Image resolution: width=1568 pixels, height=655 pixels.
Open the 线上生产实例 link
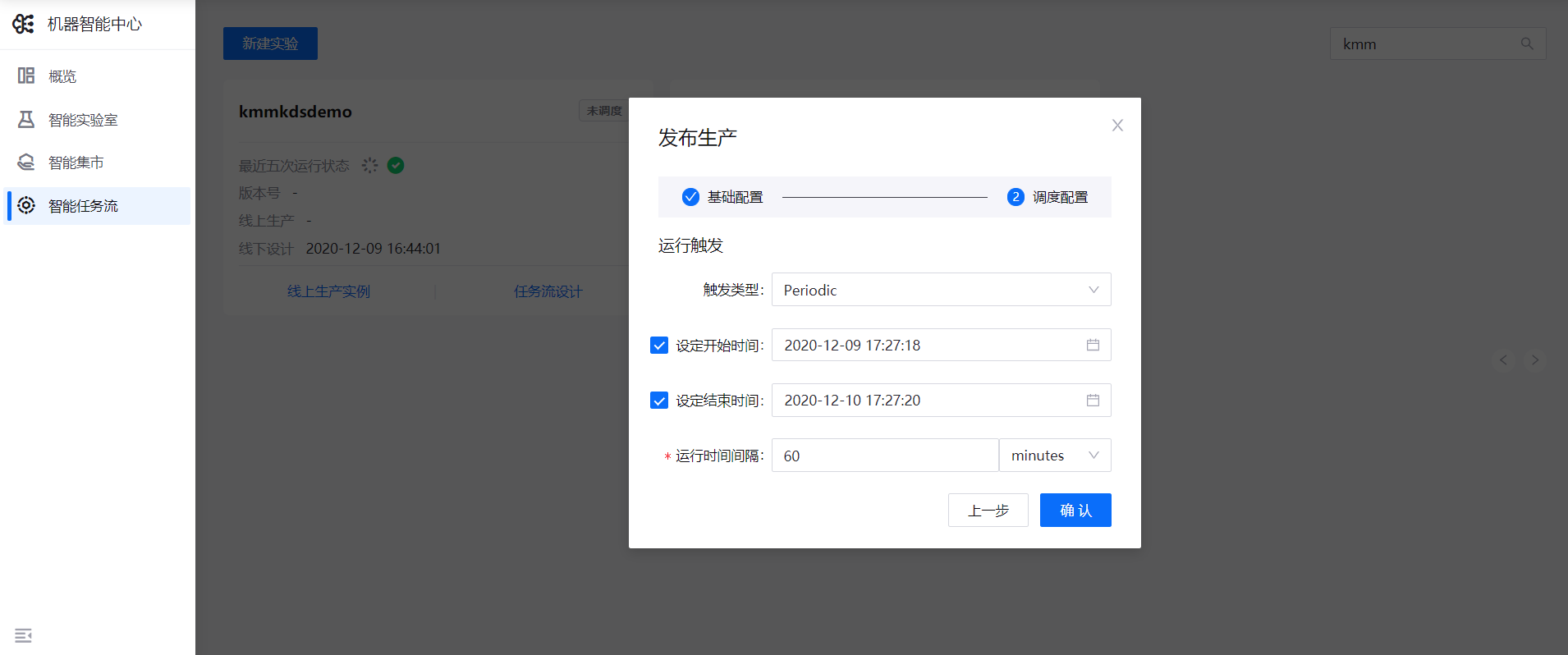click(328, 291)
